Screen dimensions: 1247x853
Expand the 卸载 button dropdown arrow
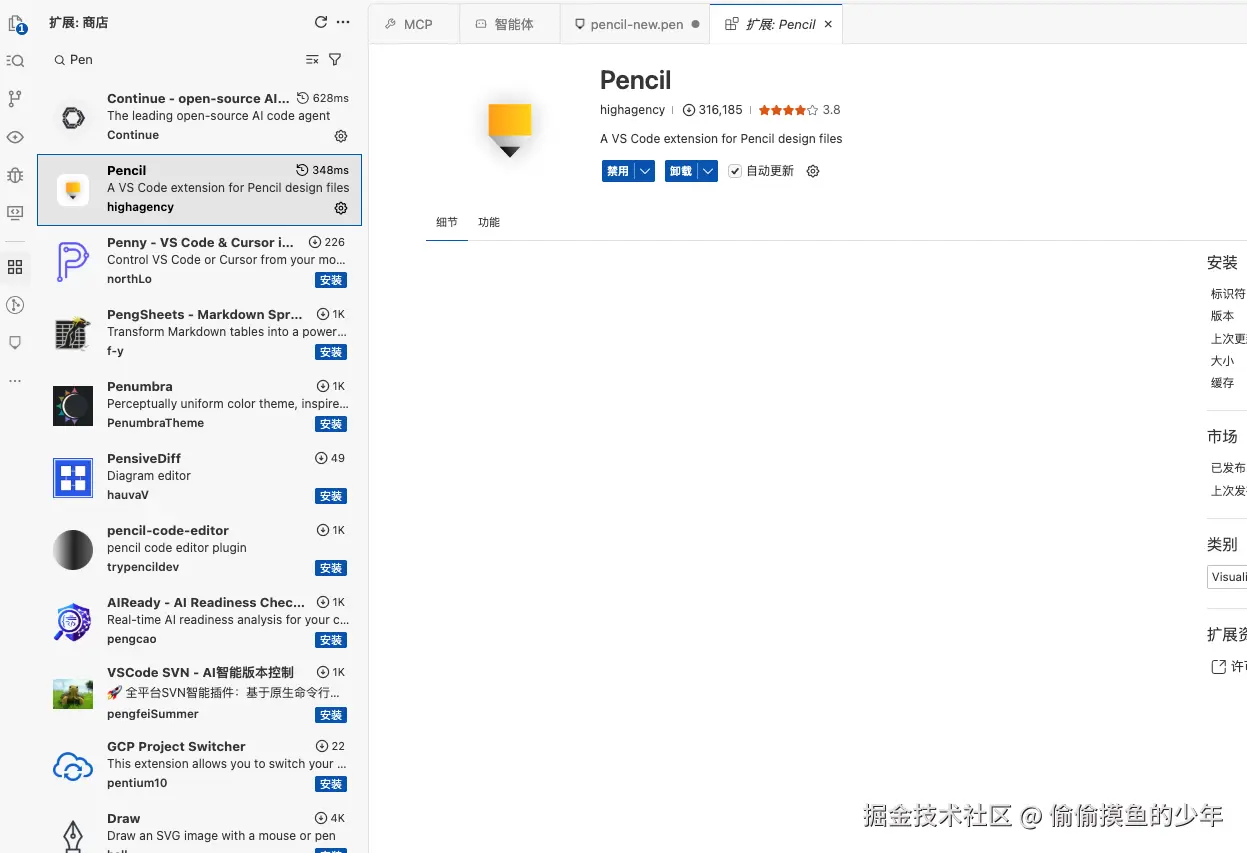(x=708, y=171)
